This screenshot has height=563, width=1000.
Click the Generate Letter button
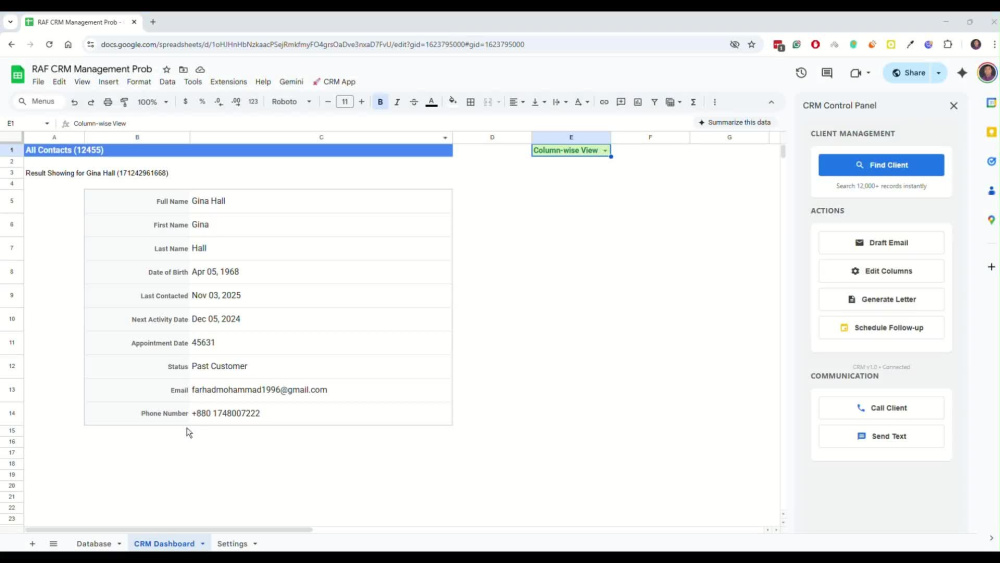coord(881,299)
